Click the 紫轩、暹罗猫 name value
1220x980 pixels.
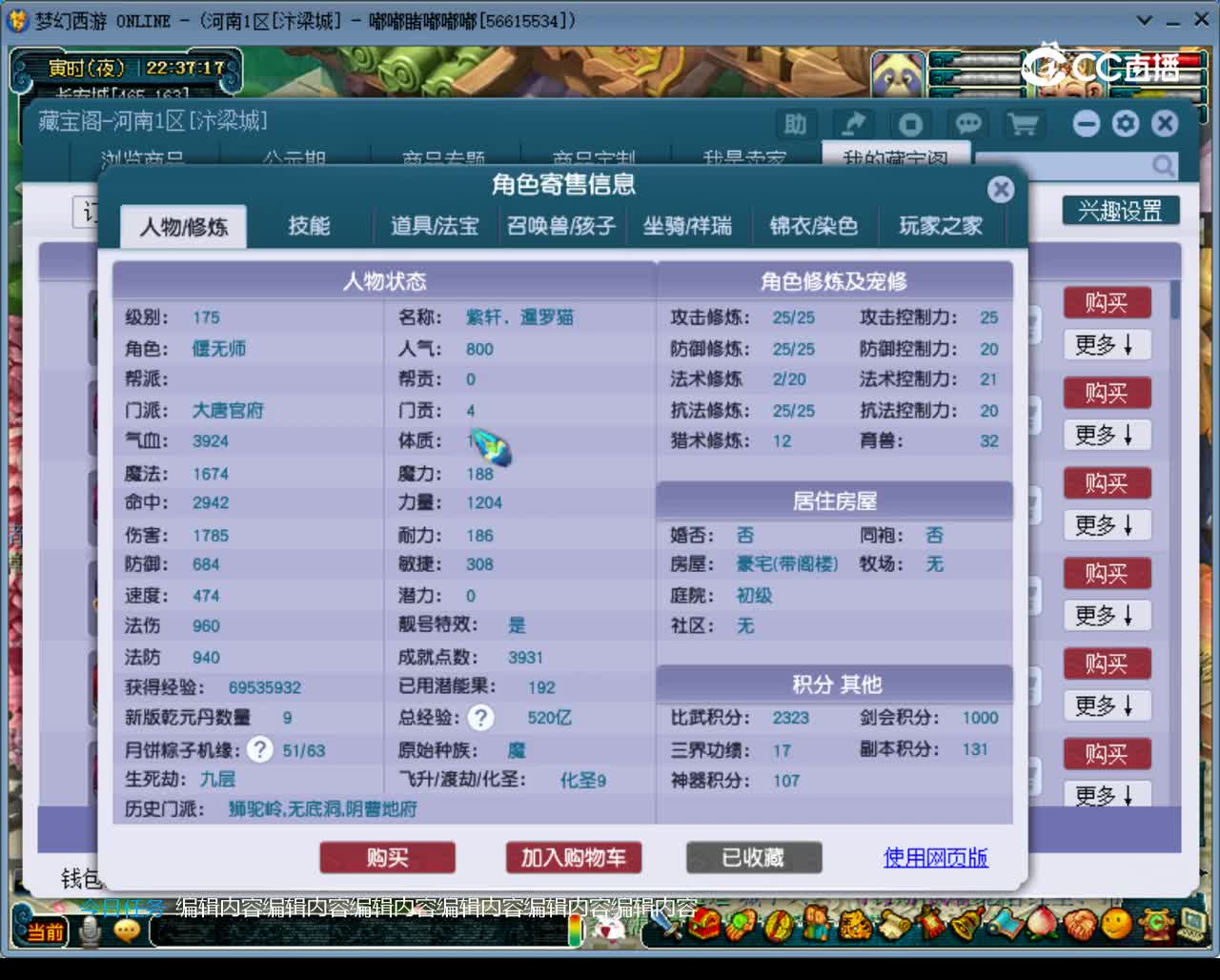pyautogui.click(x=520, y=317)
